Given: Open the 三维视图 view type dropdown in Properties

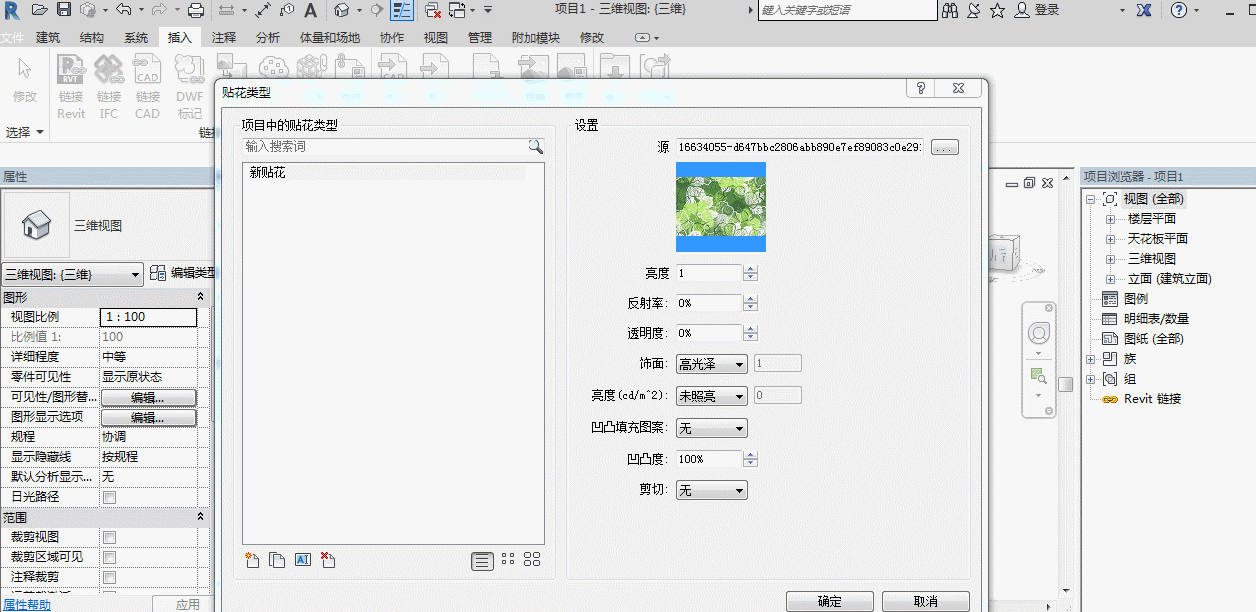Looking at the screenshot, I should pos(73,274).
